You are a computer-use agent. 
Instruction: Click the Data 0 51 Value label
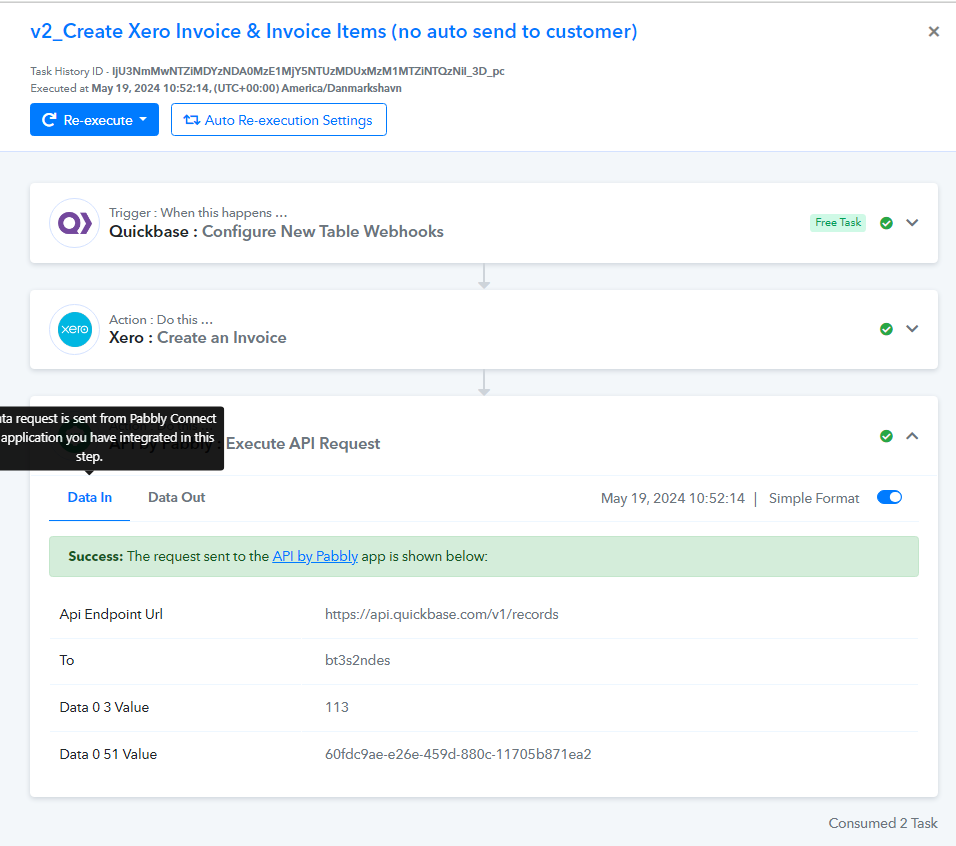[x=108, y=754]
